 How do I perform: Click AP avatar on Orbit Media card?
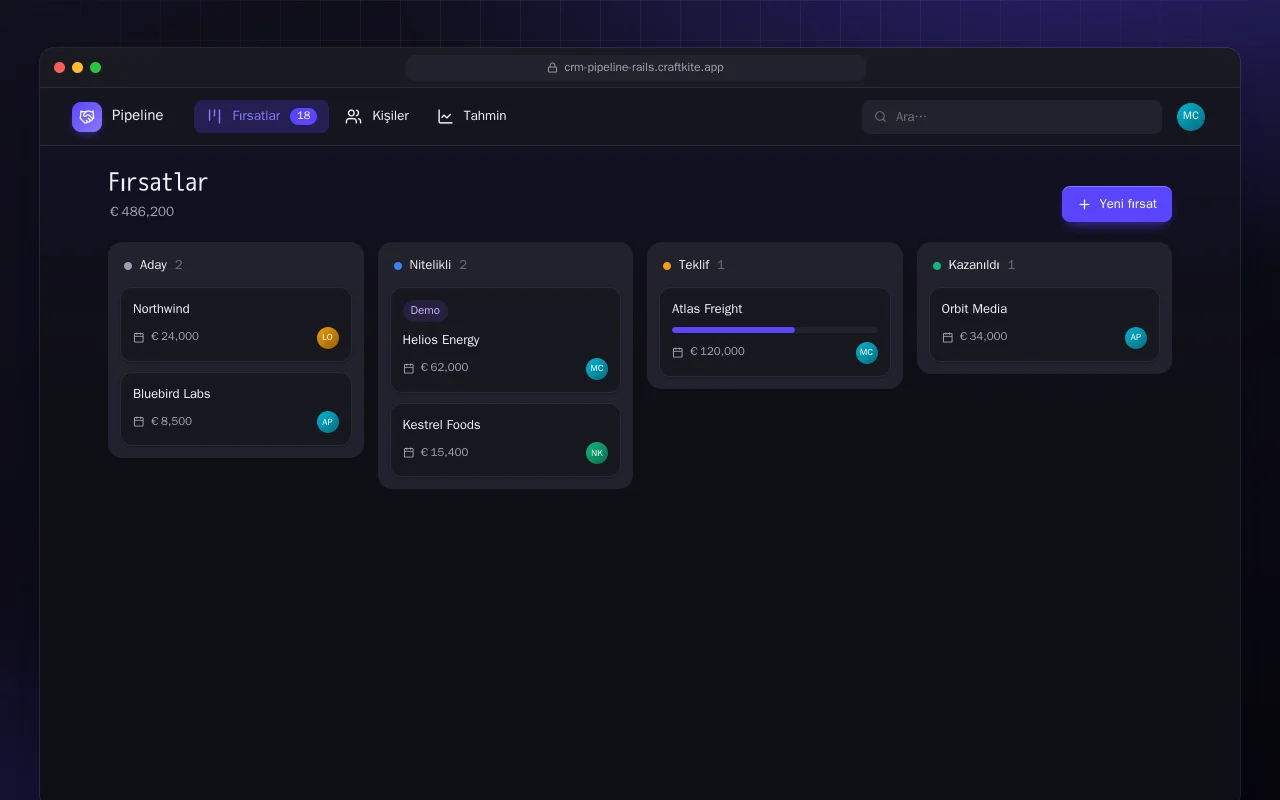pos(1136,337)
